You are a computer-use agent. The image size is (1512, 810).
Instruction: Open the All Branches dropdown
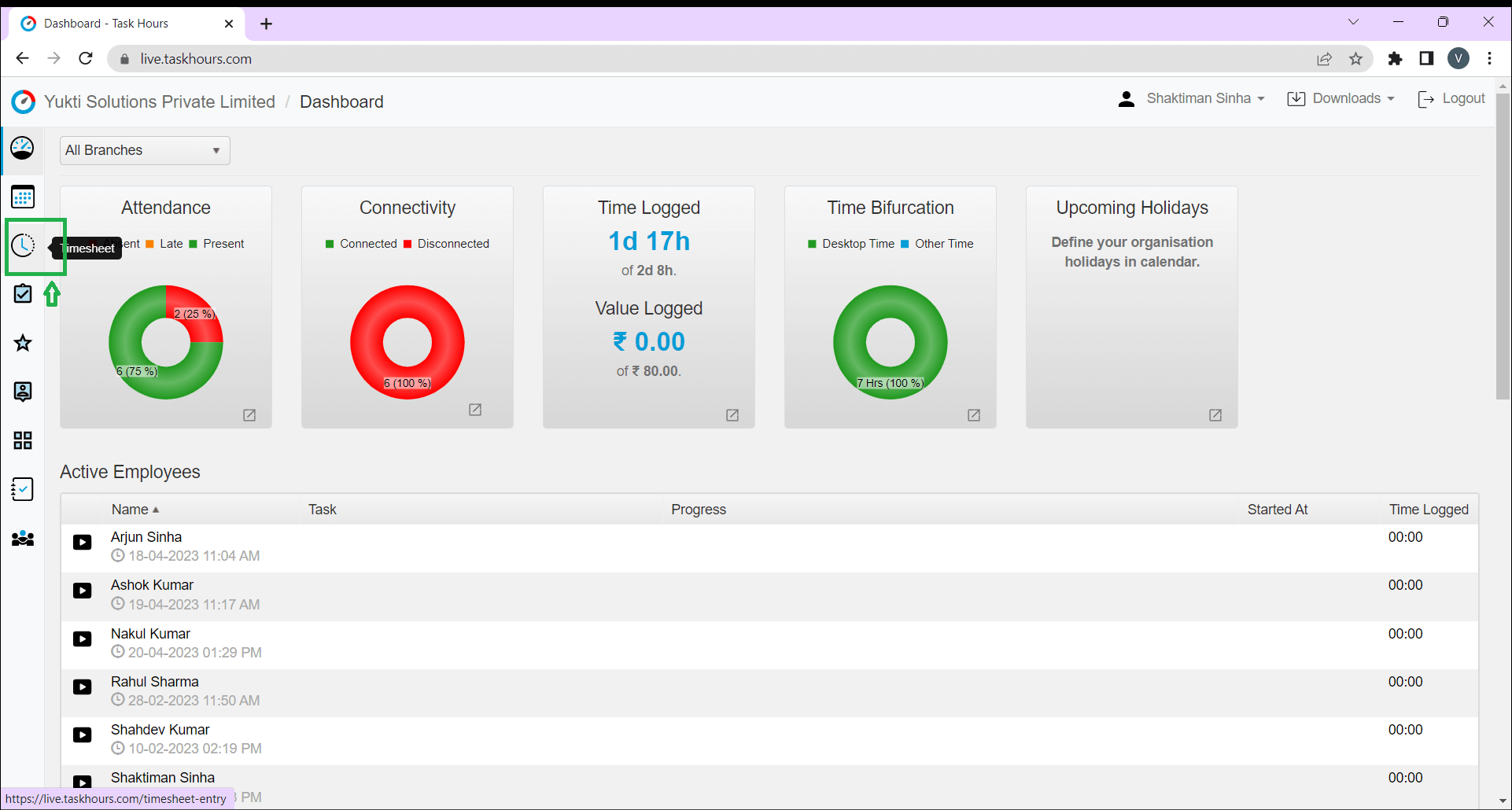click(x=145, y=150)
